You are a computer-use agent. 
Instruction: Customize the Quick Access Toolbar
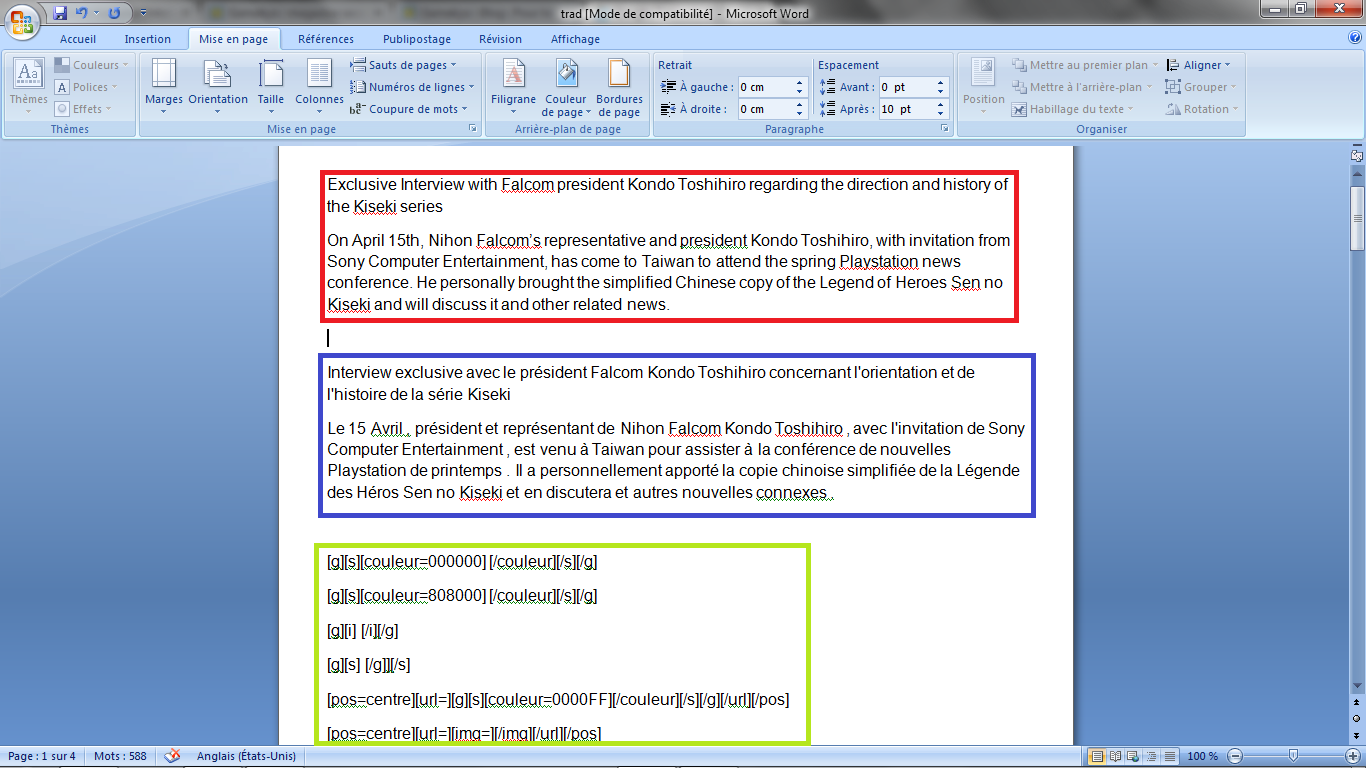(x=143, y=13)
